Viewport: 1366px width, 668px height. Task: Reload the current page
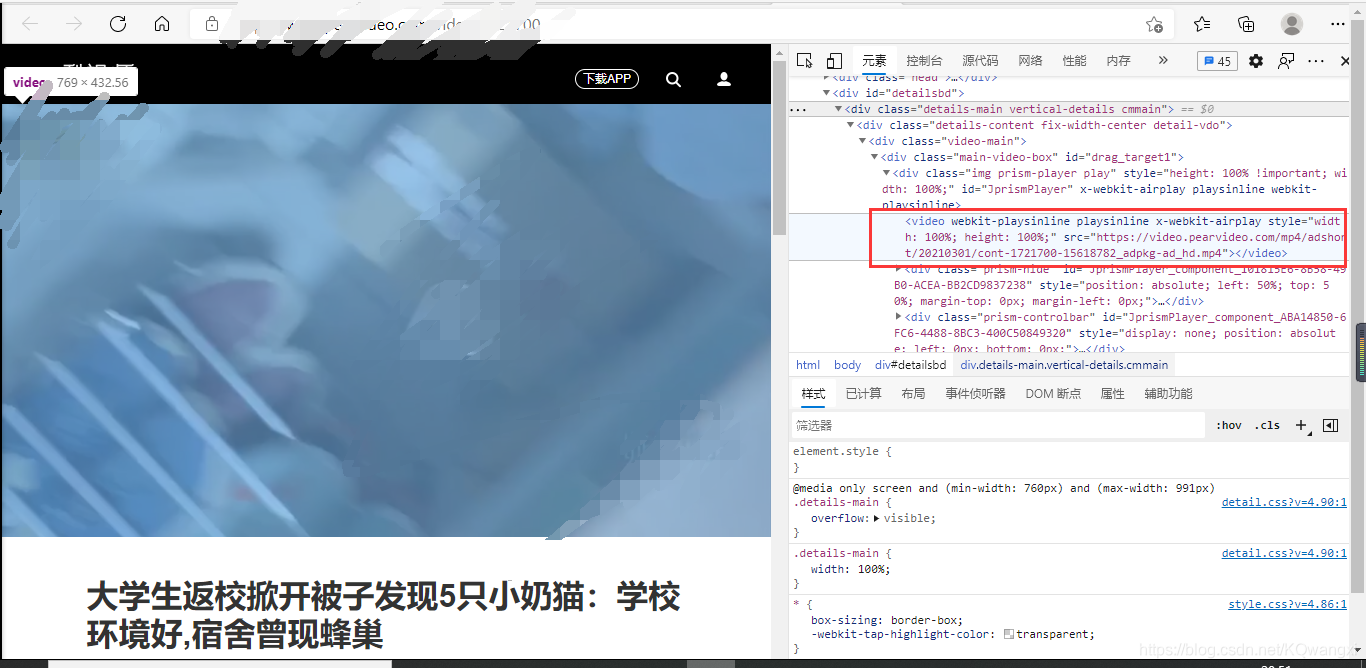(118, 24)
